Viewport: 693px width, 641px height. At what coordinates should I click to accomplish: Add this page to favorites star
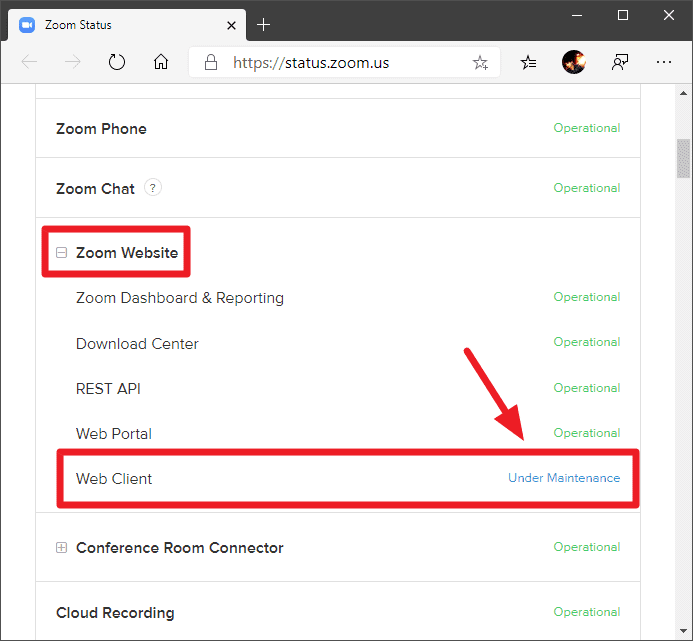(480, 62)
